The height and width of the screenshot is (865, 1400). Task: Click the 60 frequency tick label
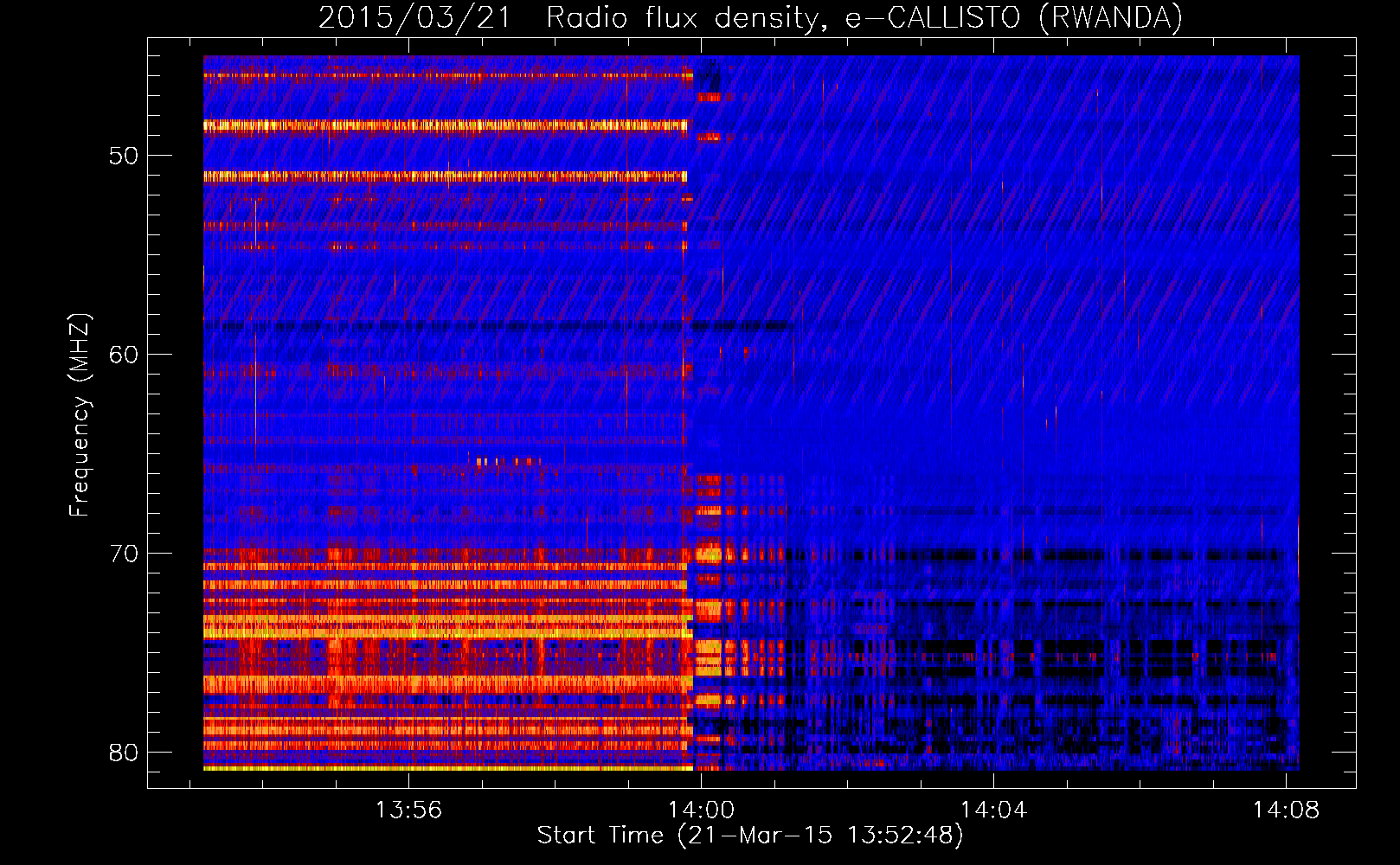coord(124,355)
